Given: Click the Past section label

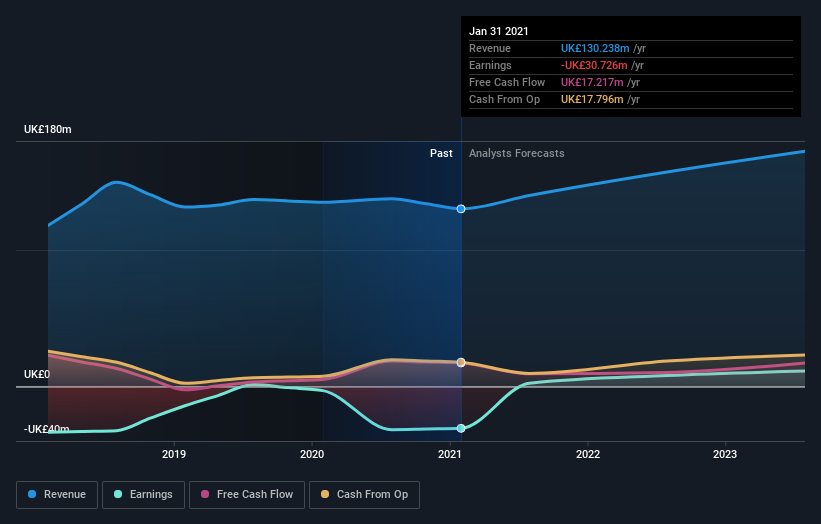Looking at the screenshot, I should (441, 153).
